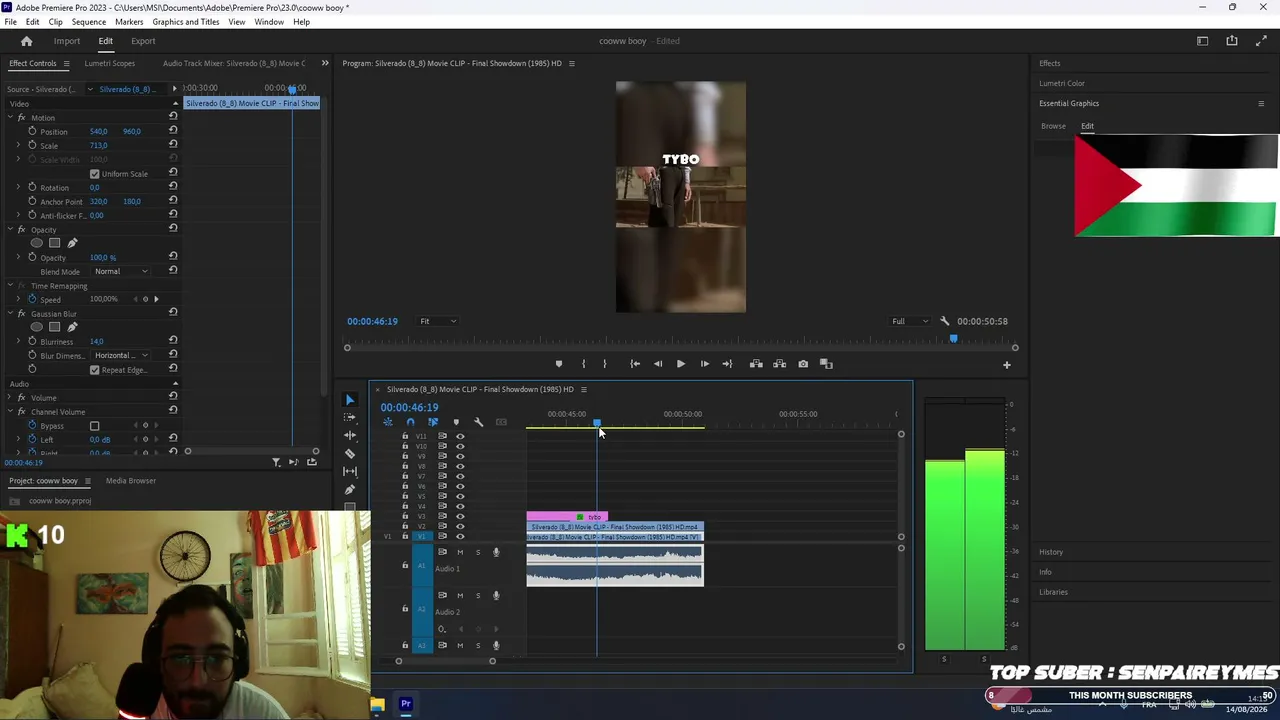Click the Captions track options CC icon

point(501,422)
